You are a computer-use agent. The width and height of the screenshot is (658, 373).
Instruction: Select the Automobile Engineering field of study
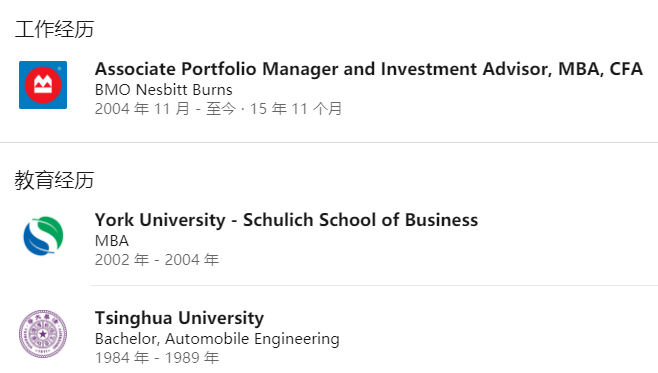pyautogui.click(x=252, y=339)
